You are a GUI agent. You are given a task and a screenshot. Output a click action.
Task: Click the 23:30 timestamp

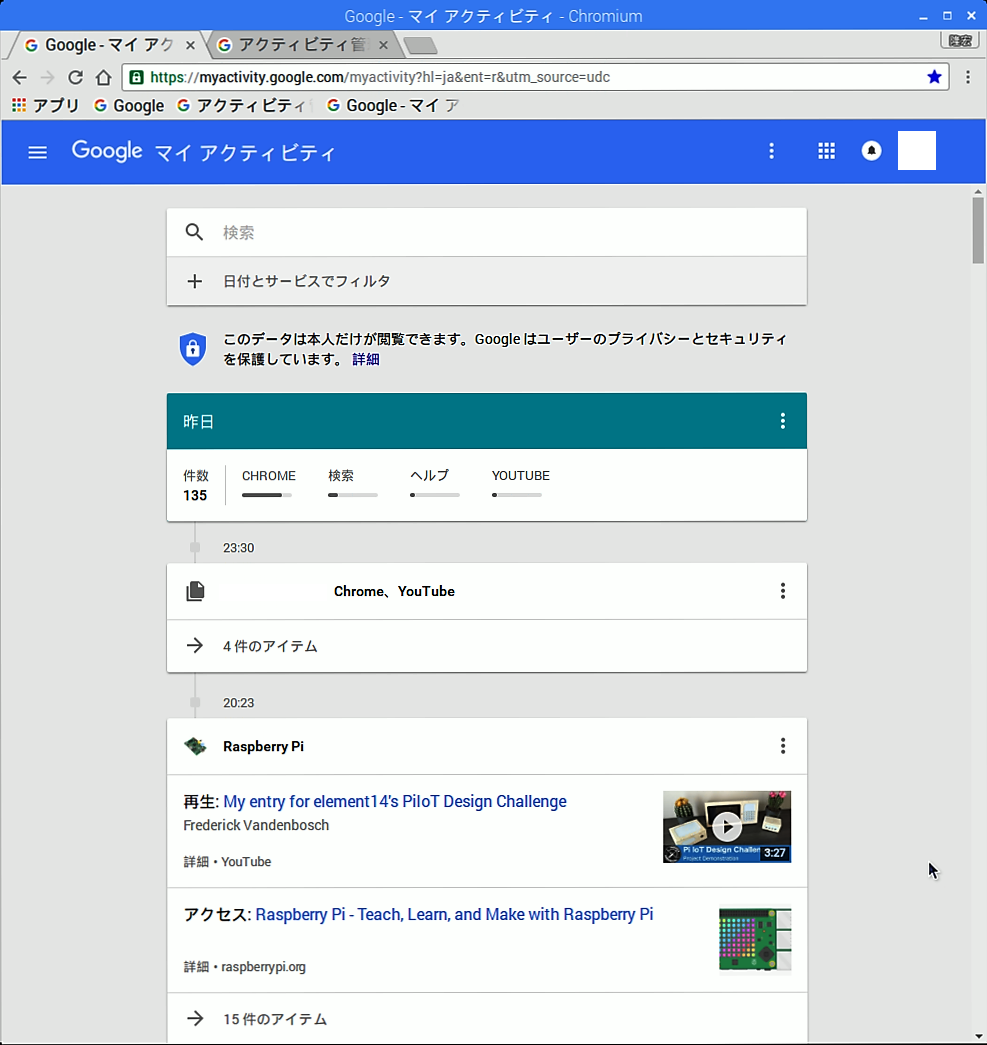coord(239,548)
